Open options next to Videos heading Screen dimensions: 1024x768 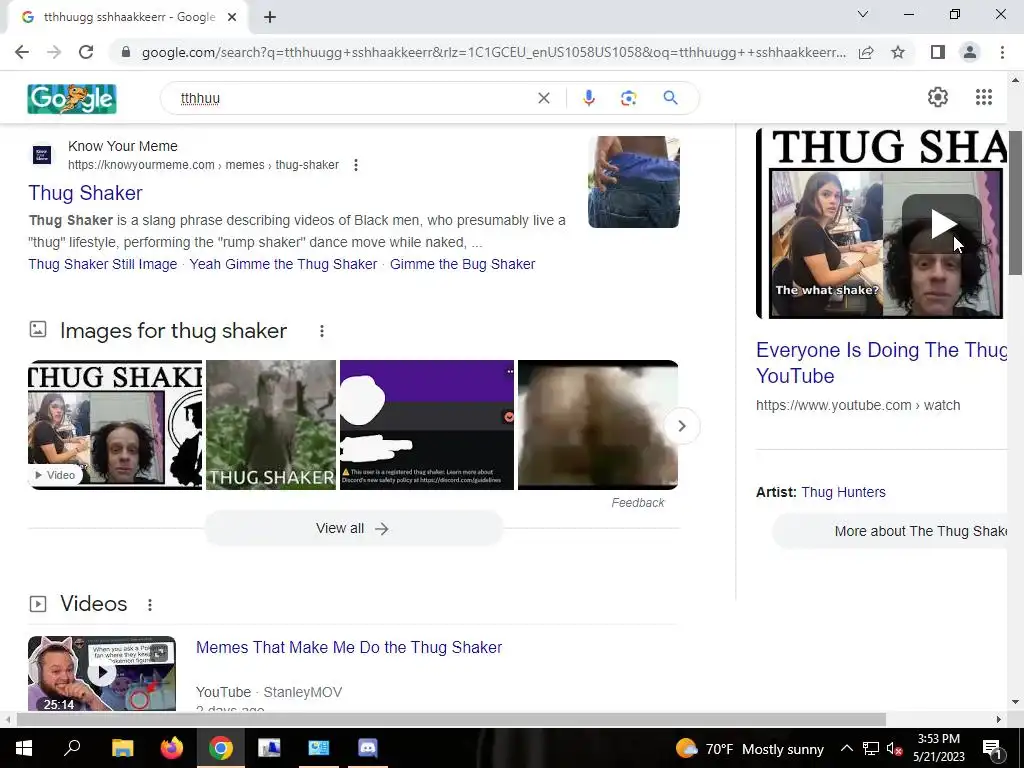[150, 605]
